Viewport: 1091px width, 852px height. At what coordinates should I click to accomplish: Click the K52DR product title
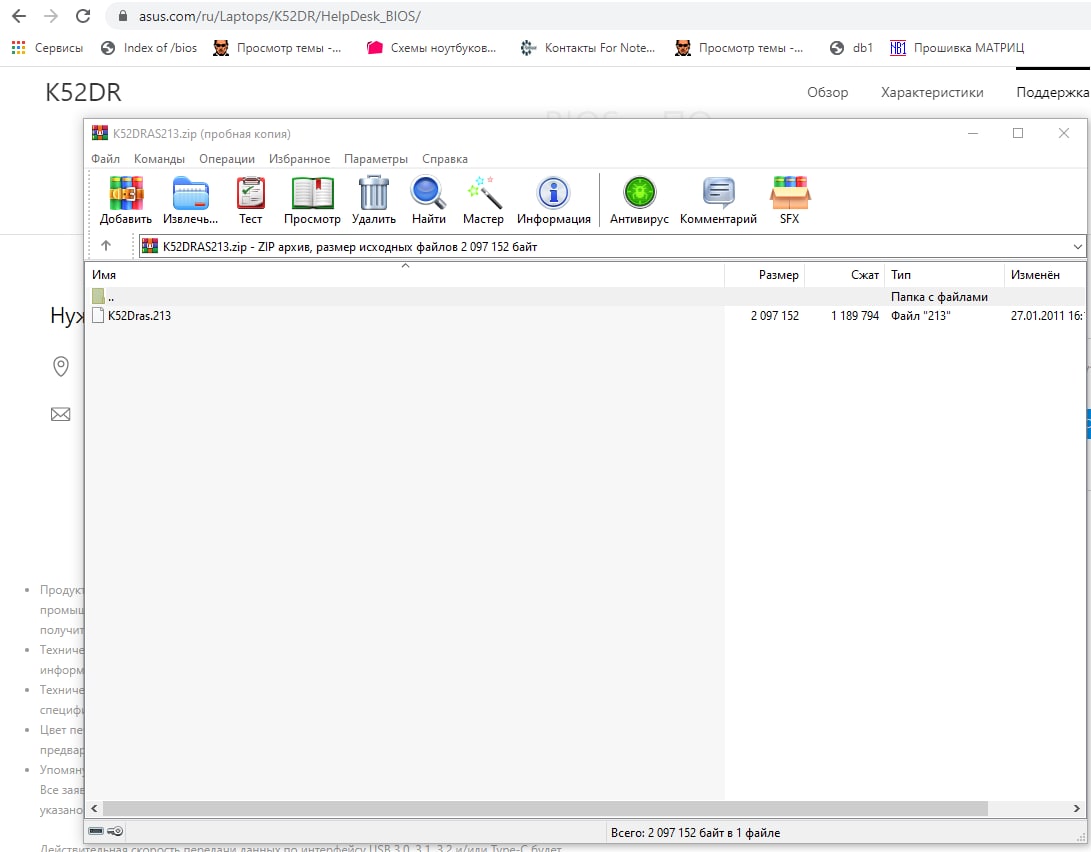pos(83,93)
